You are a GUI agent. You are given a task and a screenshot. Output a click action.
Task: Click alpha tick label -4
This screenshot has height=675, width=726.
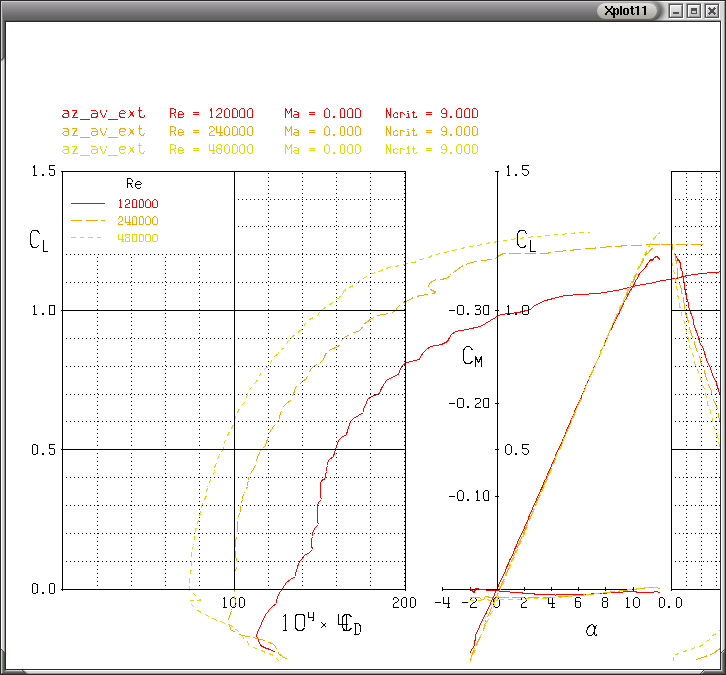point(443,603)
